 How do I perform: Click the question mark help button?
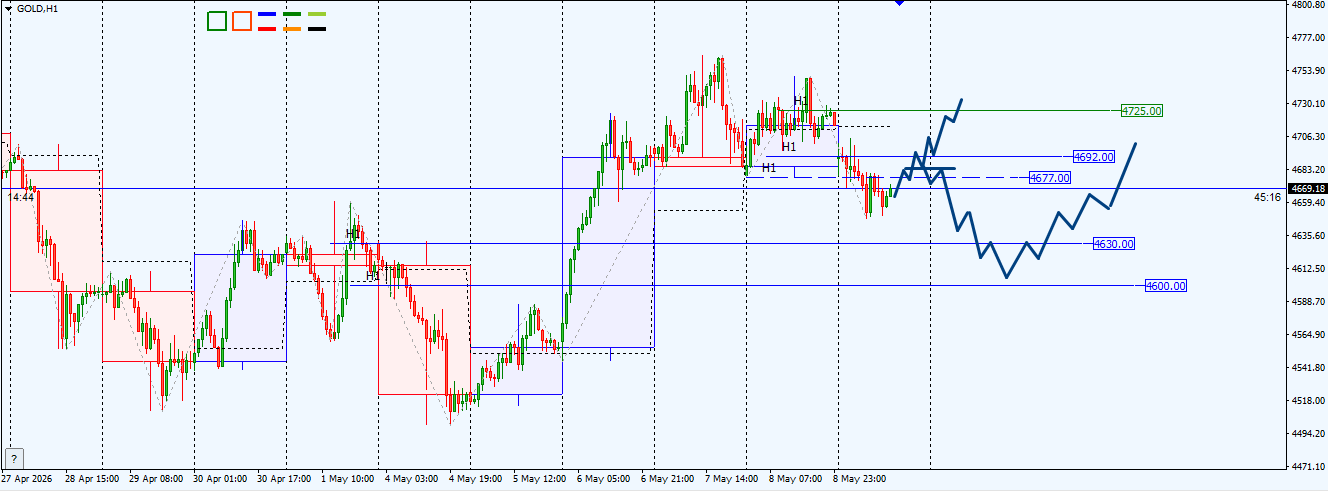point(14,457)
